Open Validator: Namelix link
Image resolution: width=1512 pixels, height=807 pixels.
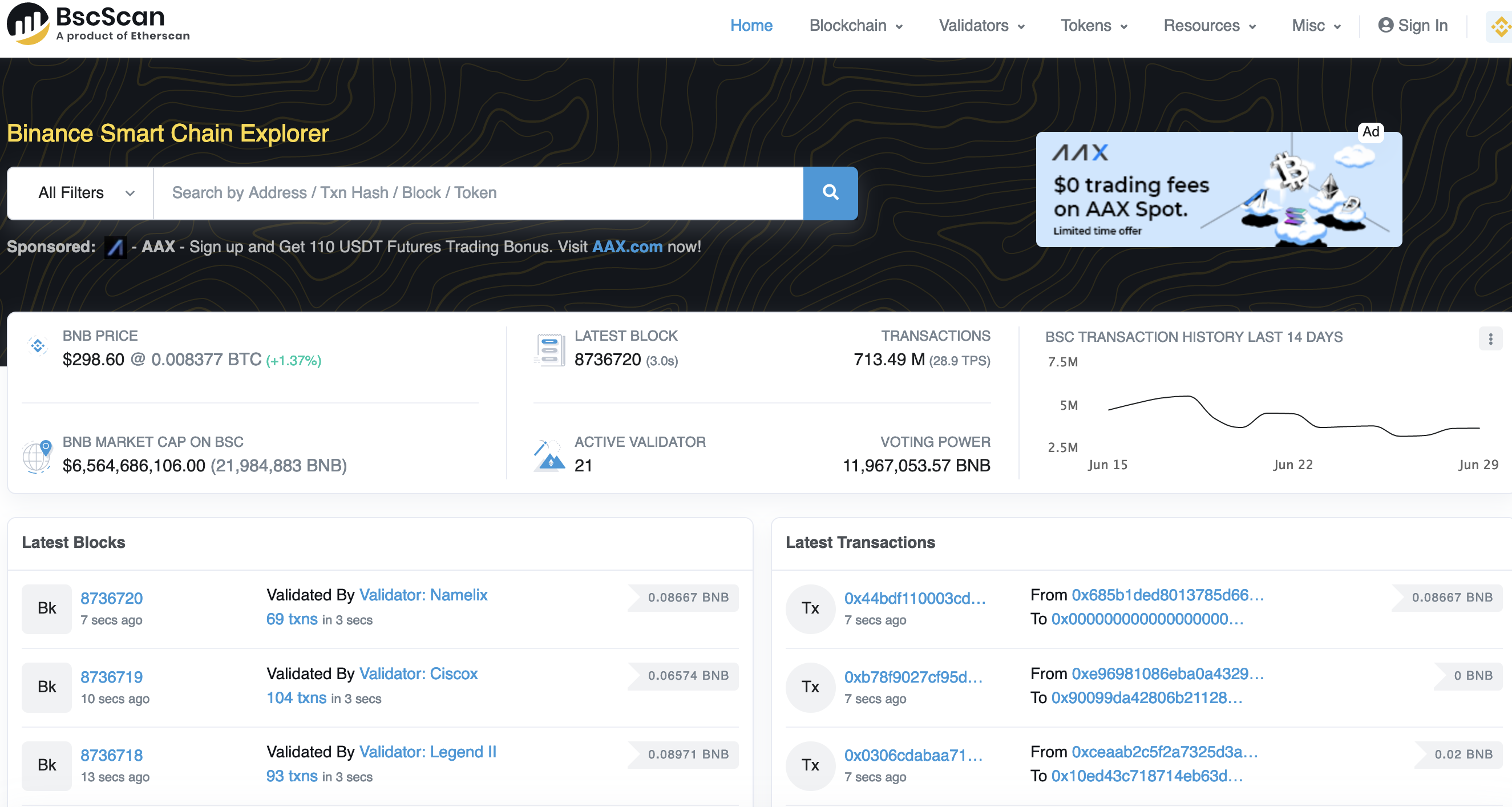click(423, 595)
